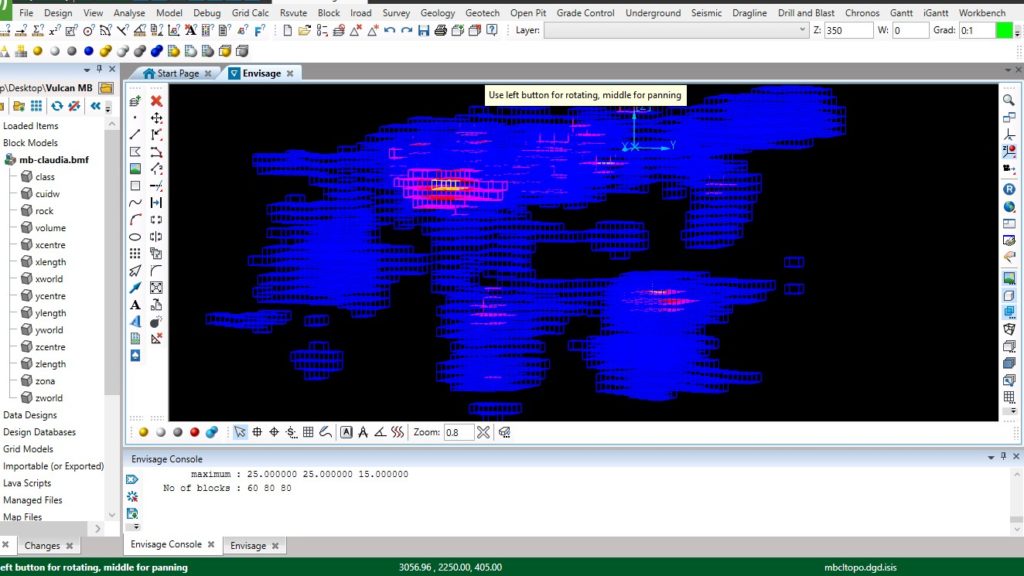This screenshot has width=1024, height=576.
Task: Click the Undo arrow in toolbar
Action: (x=390, y=31)
